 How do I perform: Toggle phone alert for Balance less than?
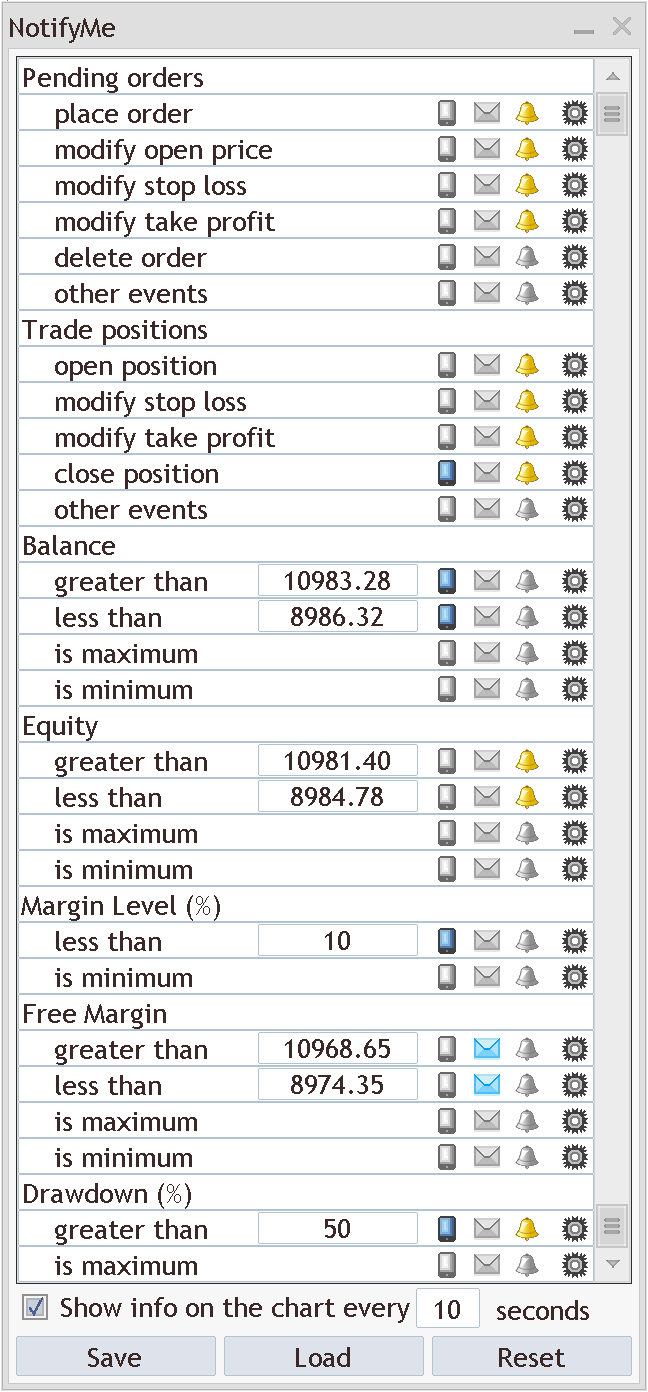coord(447,618)
